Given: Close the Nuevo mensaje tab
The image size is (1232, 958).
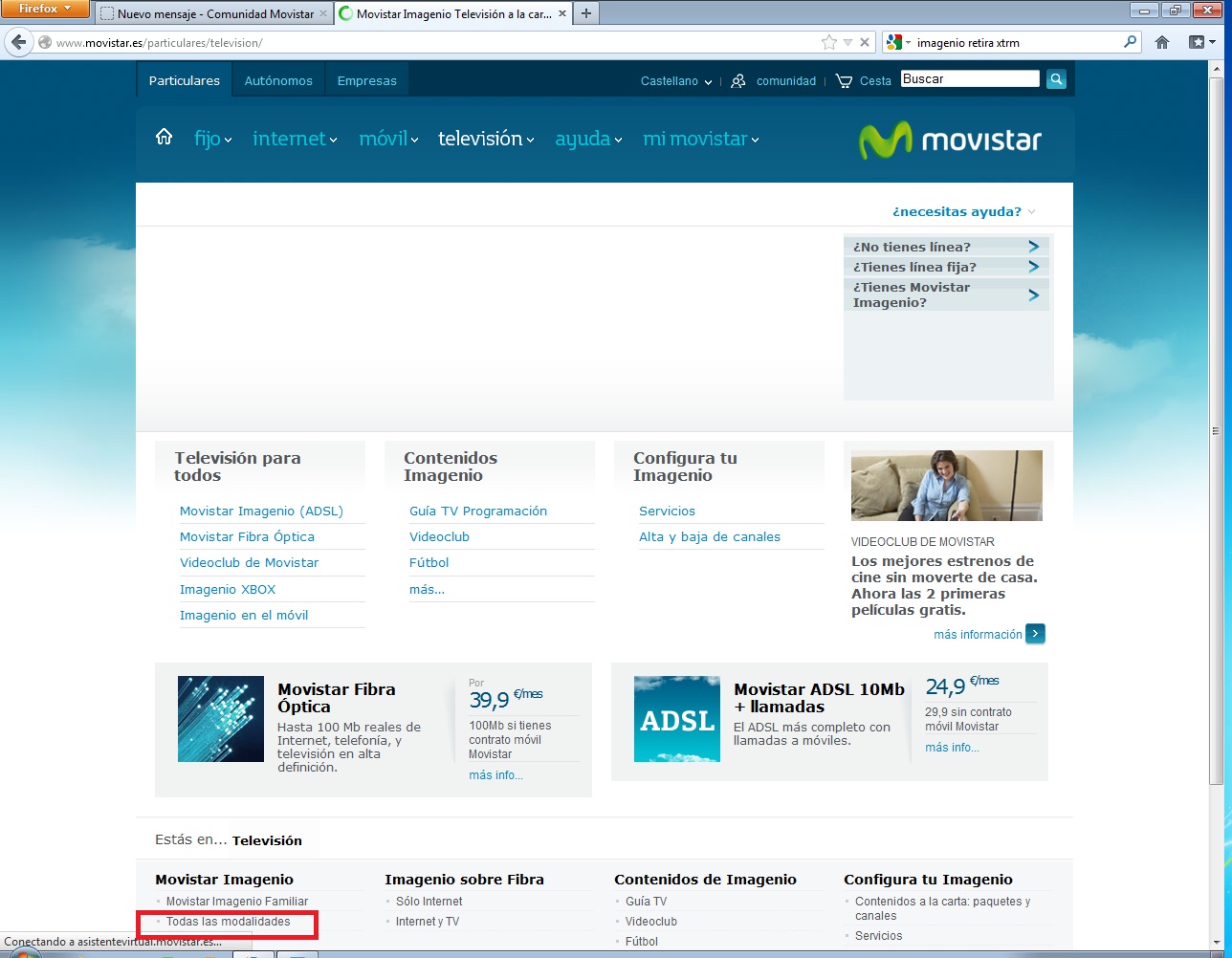Looking at the screenshot, I should [322, 14].
